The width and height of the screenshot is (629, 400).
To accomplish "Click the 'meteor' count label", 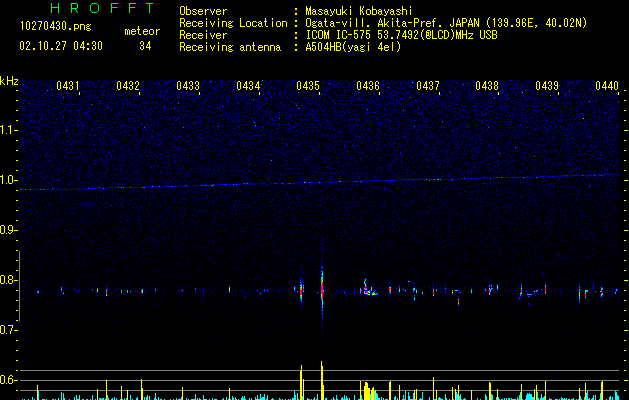I will click(x=142, y=31).
